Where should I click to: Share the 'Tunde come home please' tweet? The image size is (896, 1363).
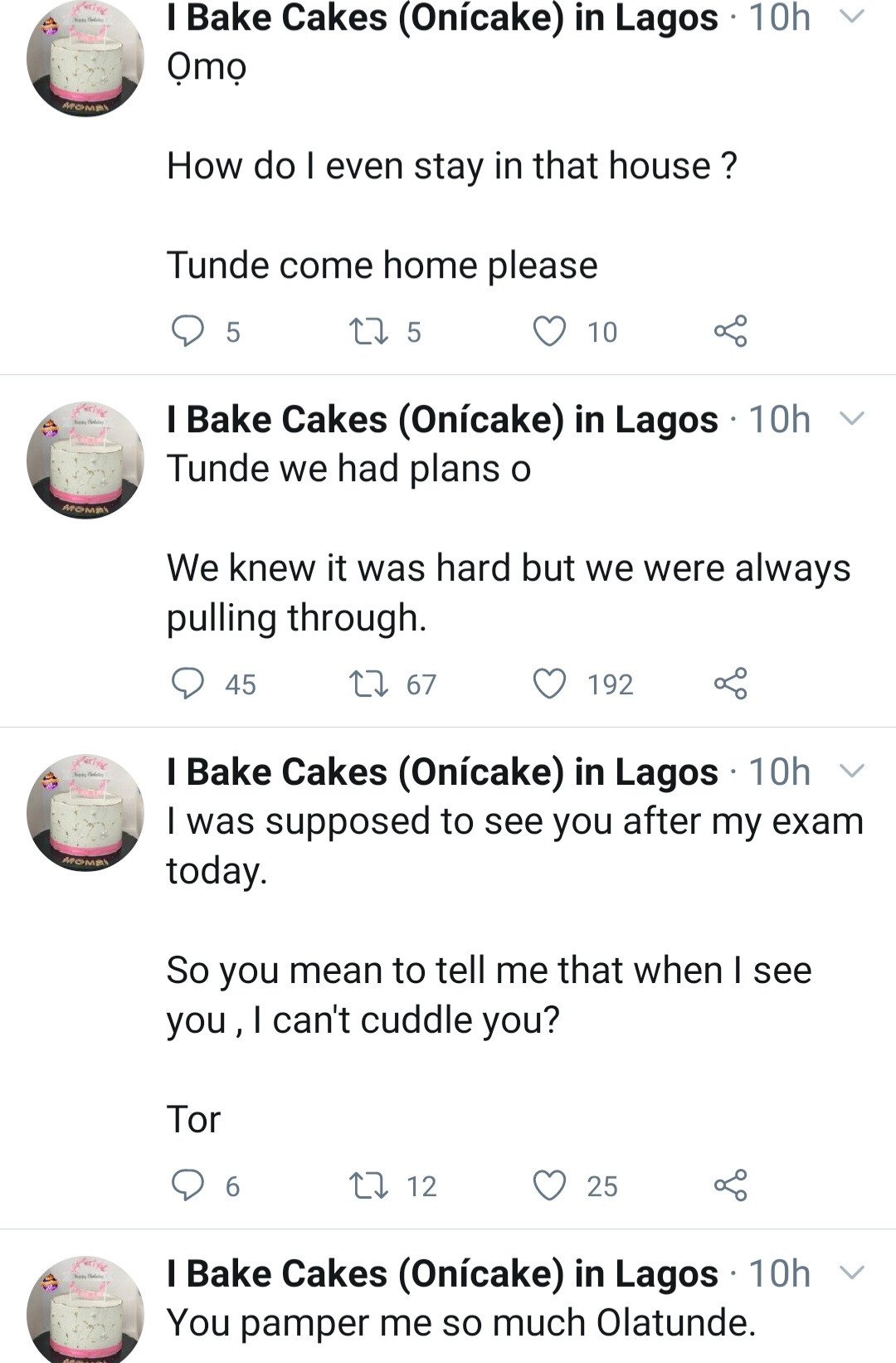730,331
